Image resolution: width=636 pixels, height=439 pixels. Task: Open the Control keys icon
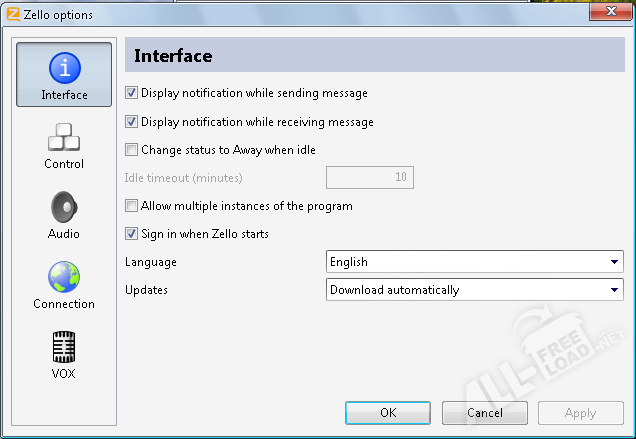64,137
